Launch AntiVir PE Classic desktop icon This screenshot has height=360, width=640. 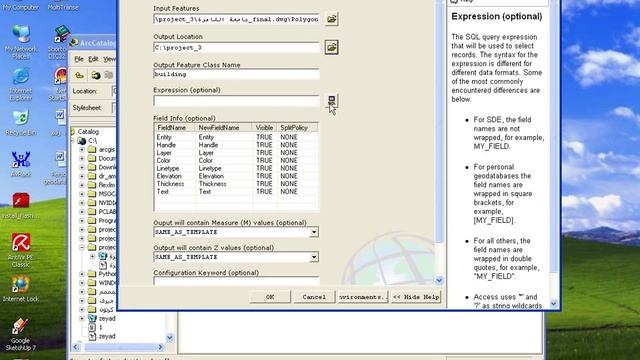click(20, 250)
